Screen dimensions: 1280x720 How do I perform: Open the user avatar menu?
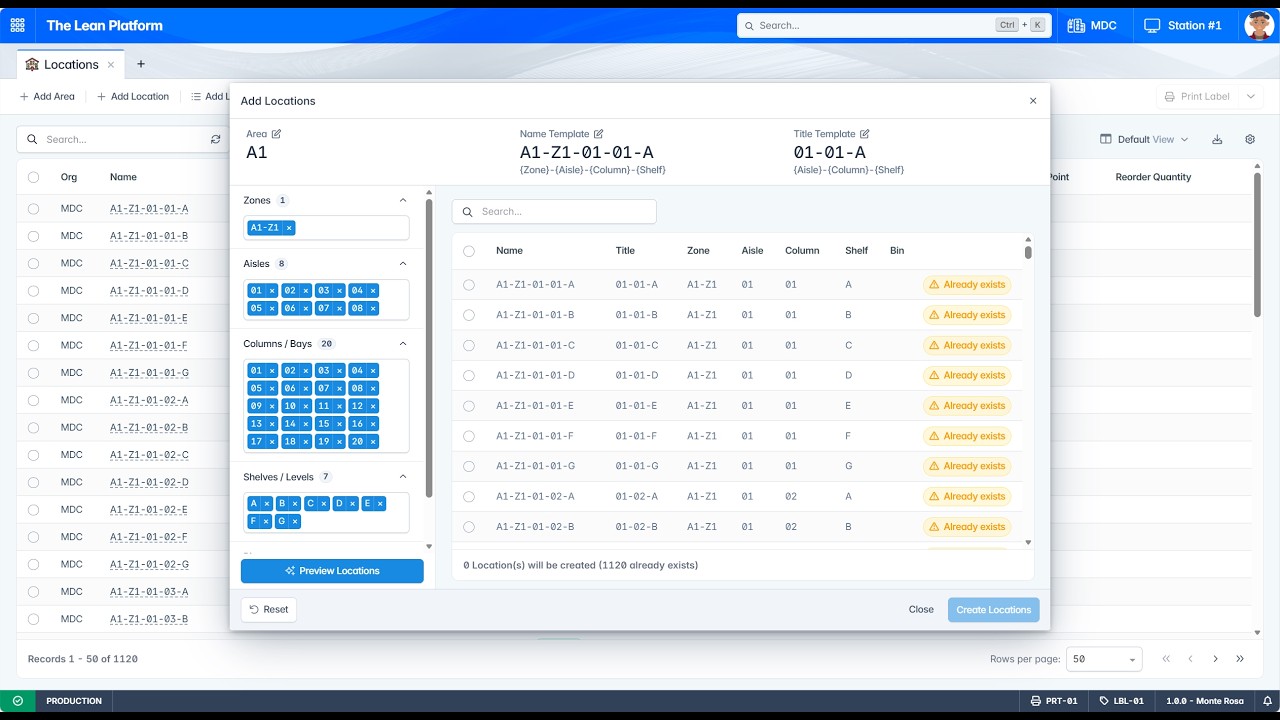1259,25
